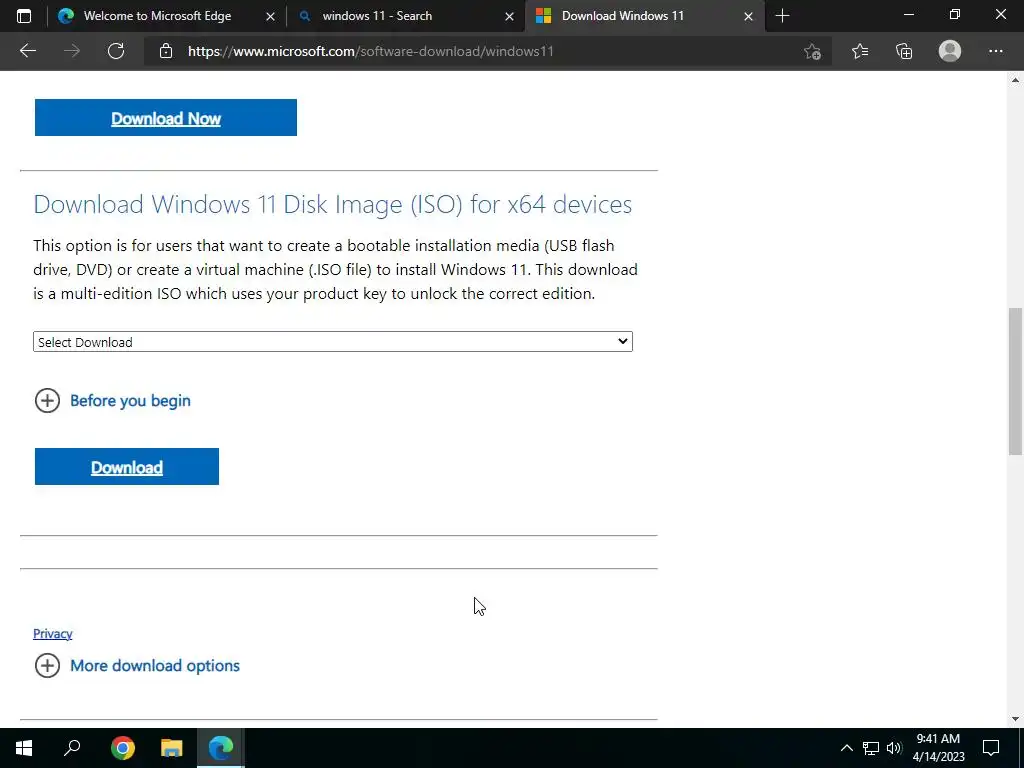Open File Explorer from the taskbar
The image size is (1024, 768).
coord(172,748)
